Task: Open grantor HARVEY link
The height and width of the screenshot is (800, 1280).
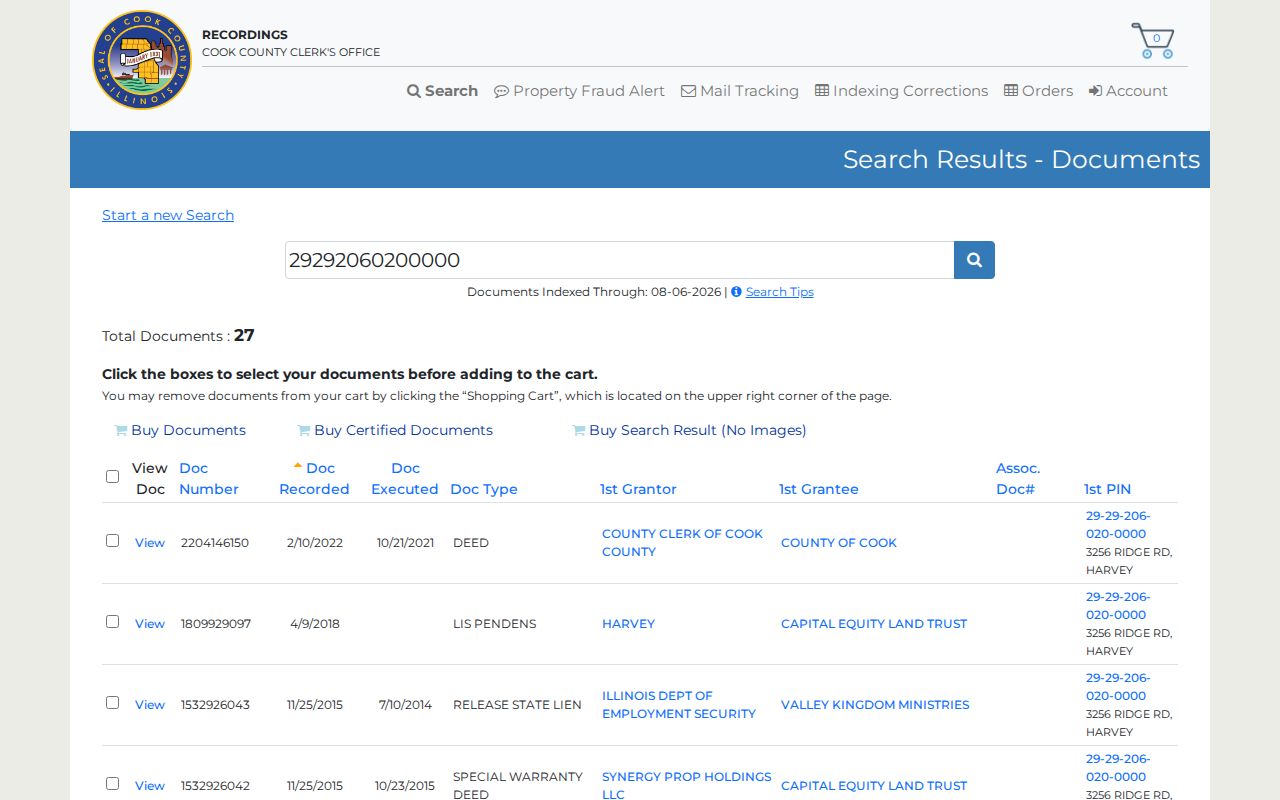Action: 628,624
